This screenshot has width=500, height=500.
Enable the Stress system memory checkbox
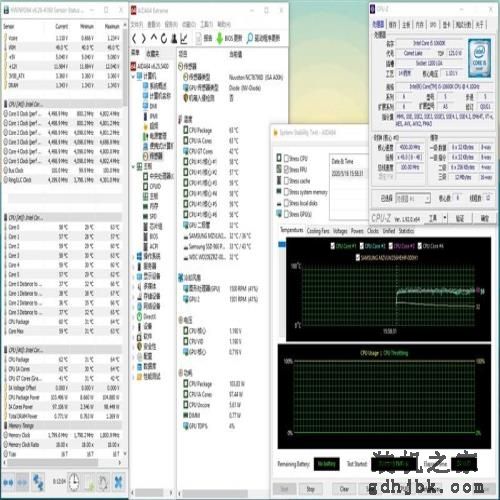286,192
